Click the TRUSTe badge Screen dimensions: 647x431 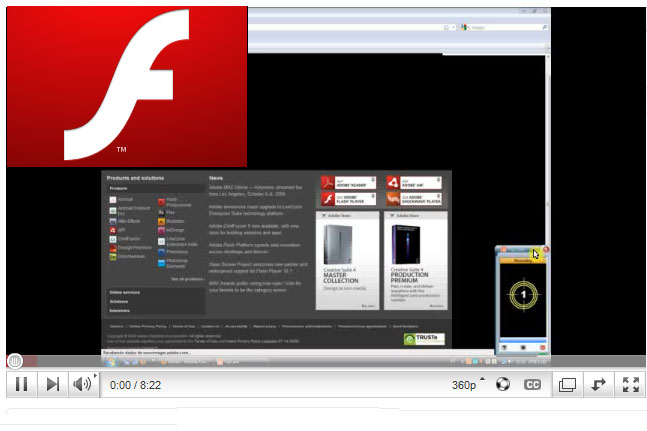(424, 339)
